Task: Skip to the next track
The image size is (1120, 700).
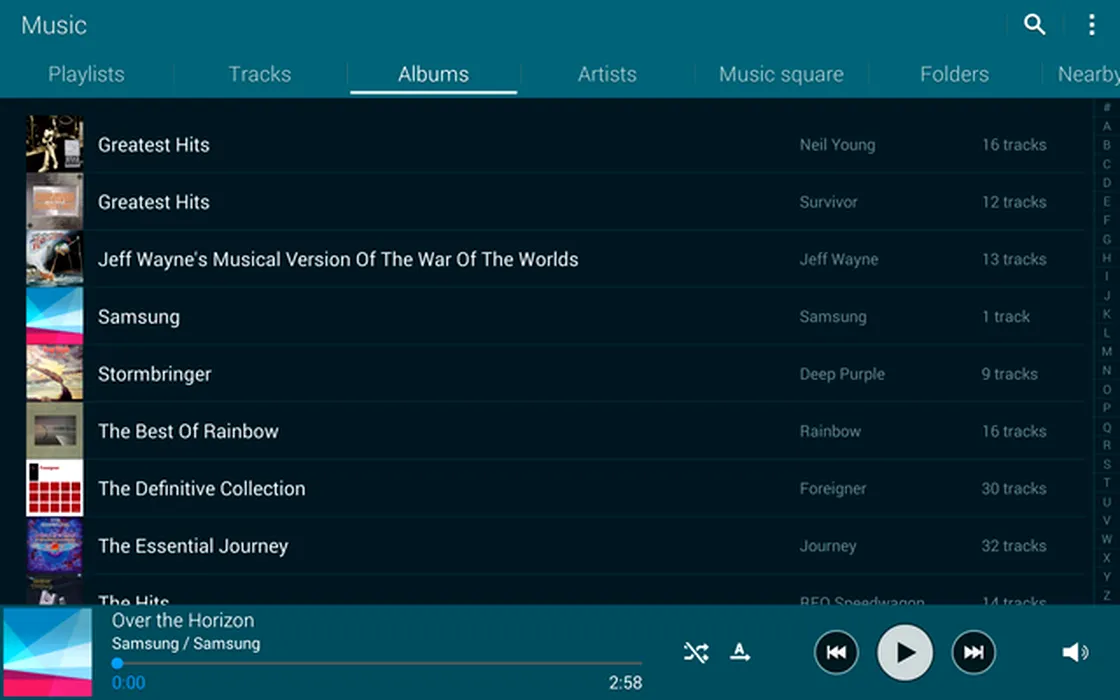Action: click(x=973, y=652)
